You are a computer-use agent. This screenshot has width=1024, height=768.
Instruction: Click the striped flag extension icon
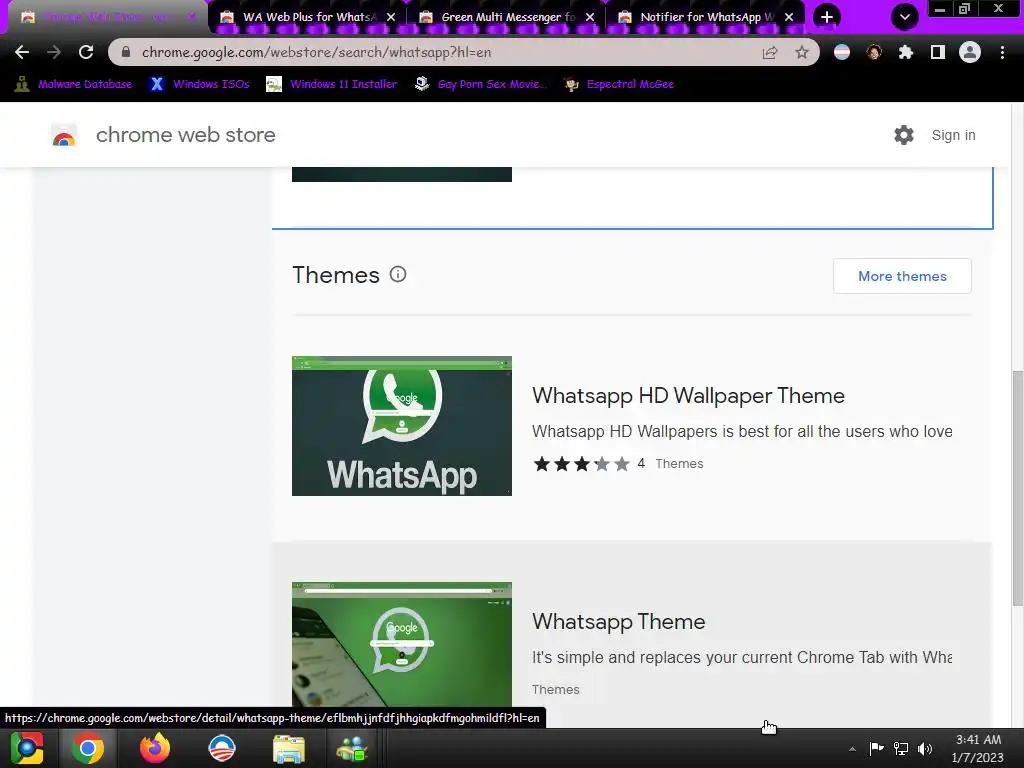pos(842,52)
